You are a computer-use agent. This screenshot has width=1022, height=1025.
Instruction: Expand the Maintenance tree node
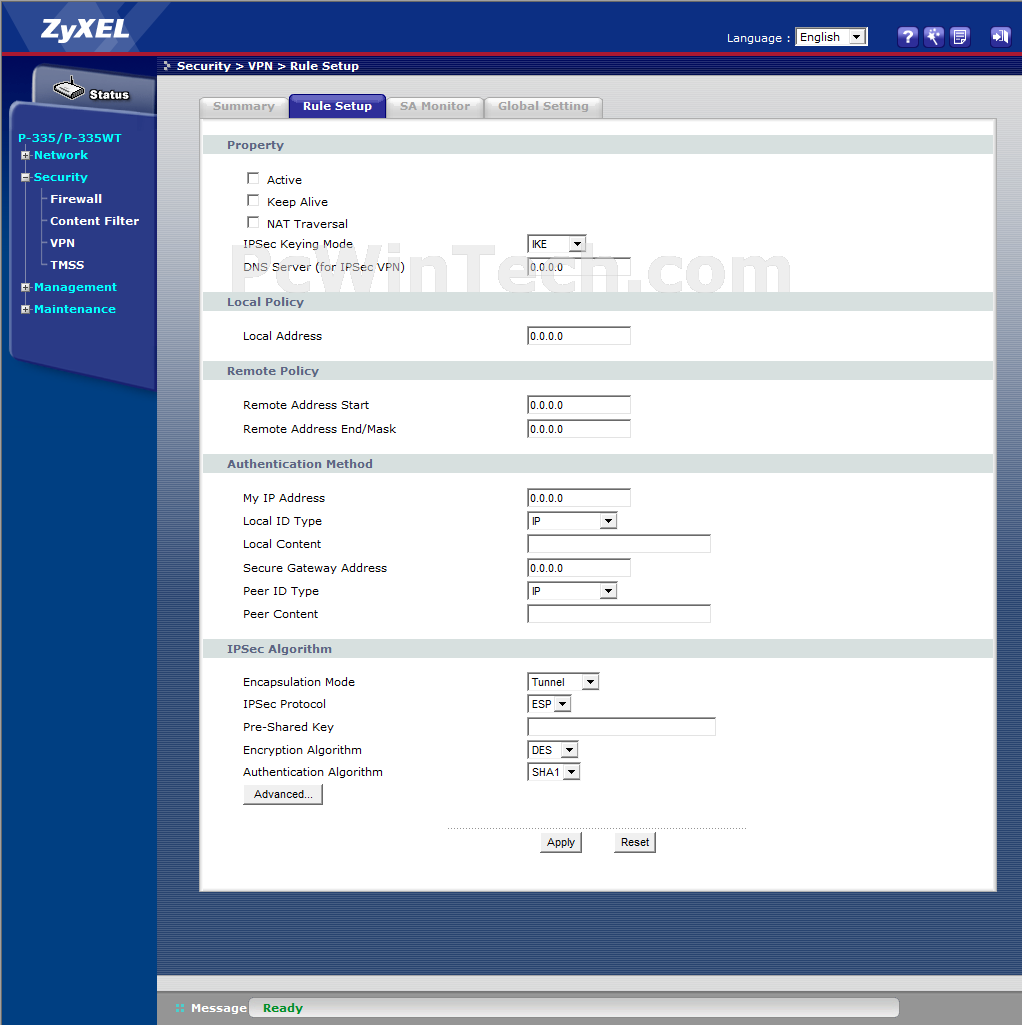coord(26,309)
